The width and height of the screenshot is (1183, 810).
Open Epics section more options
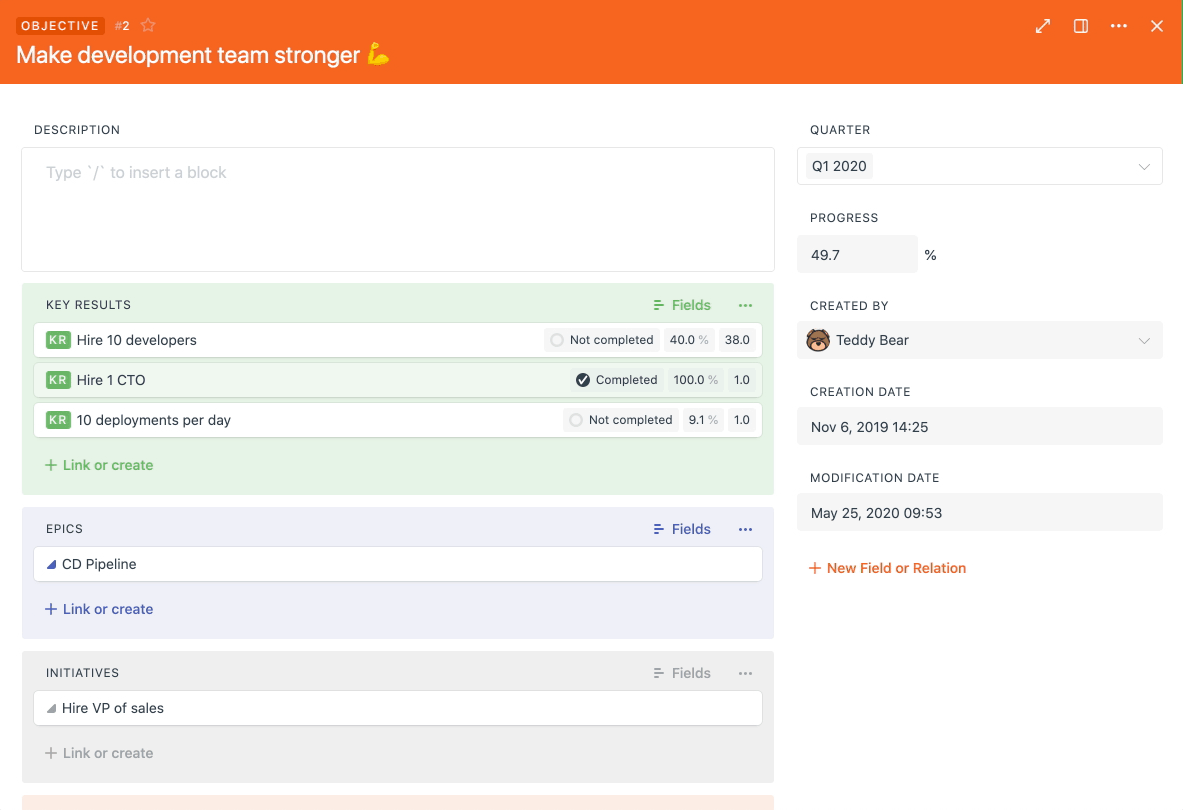[745, 529]
